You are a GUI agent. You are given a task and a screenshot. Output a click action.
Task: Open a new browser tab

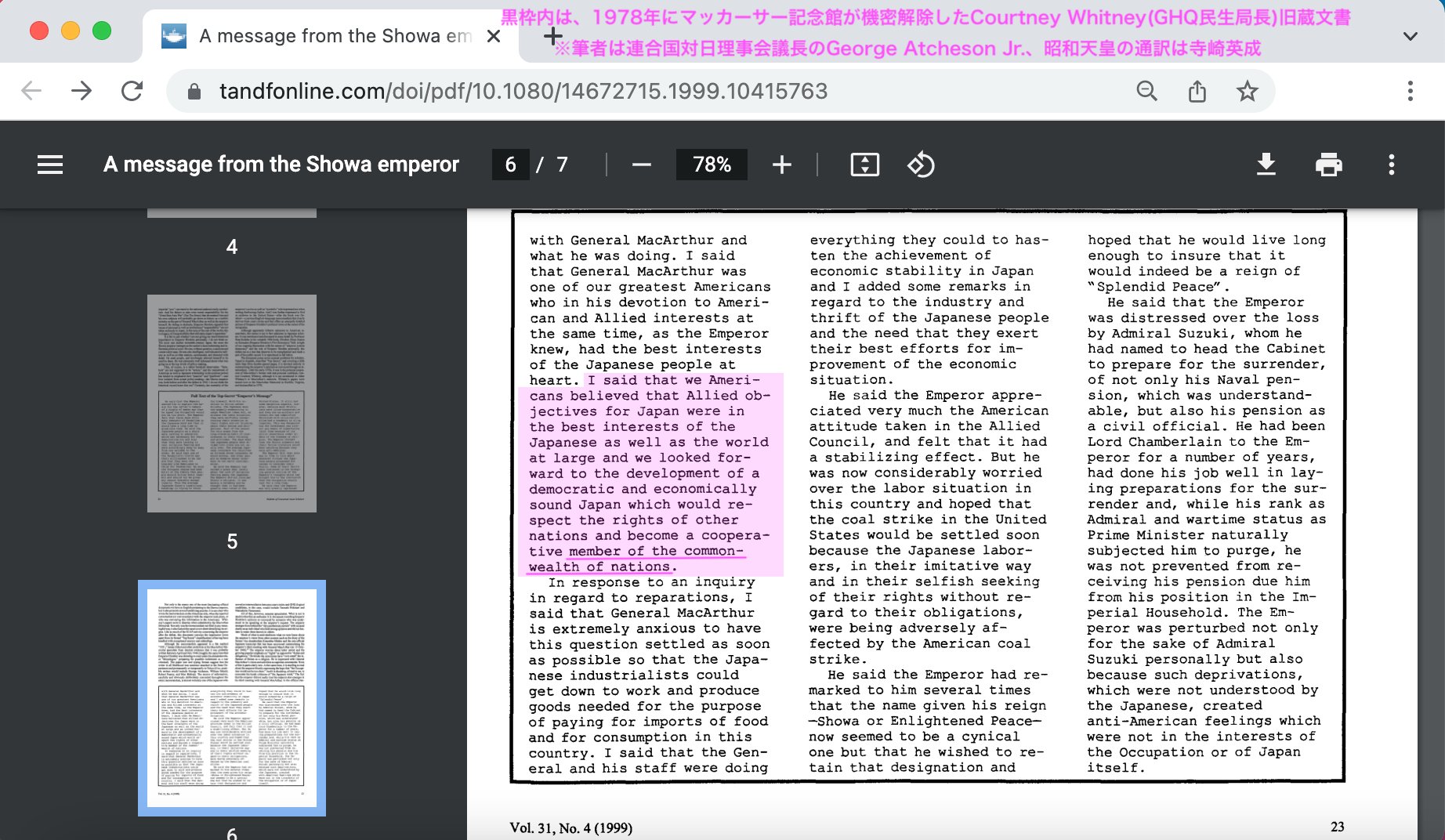(x=553, y=36)
